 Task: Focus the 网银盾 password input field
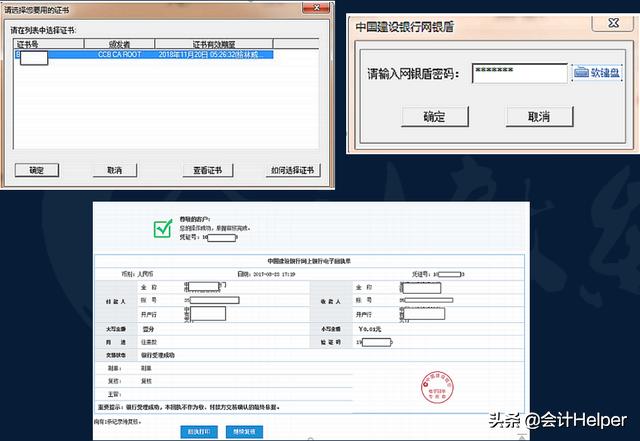tap(520, 74)
